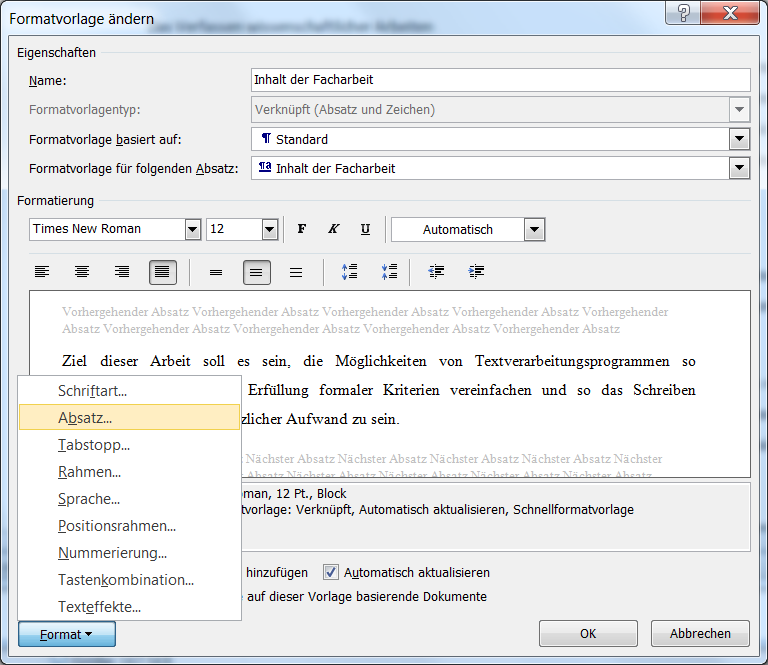Image resolution: width=768 pixels, height=665 pixels.
Task: Expand Formatvorlage basiert auf dropdown
Action: [x=739, y=139]
